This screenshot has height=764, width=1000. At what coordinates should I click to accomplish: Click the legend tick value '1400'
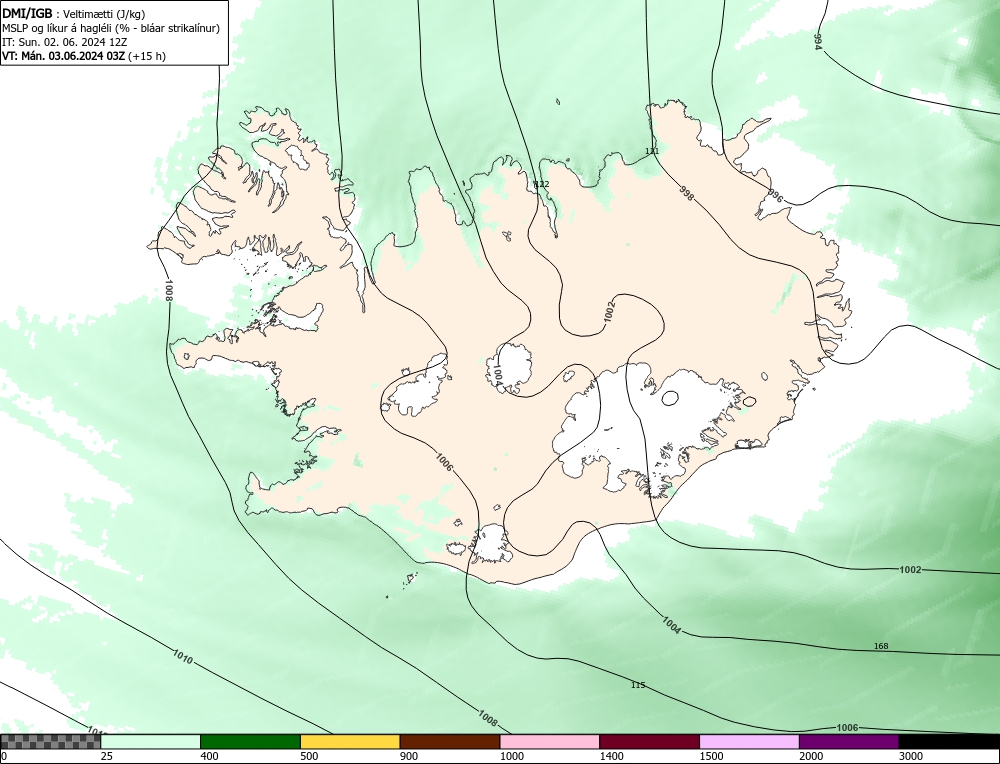(x=612, y=756)
